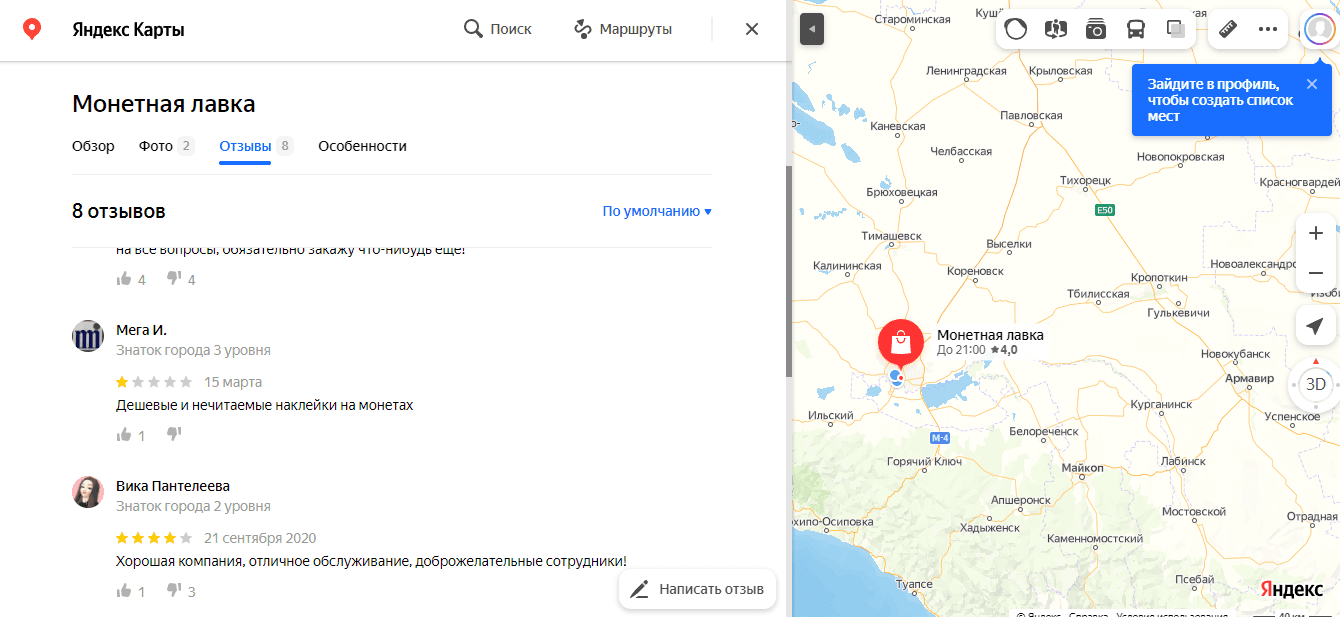Toggle the 3D map view
The image size is (1340, 617).
[1316, 384]
